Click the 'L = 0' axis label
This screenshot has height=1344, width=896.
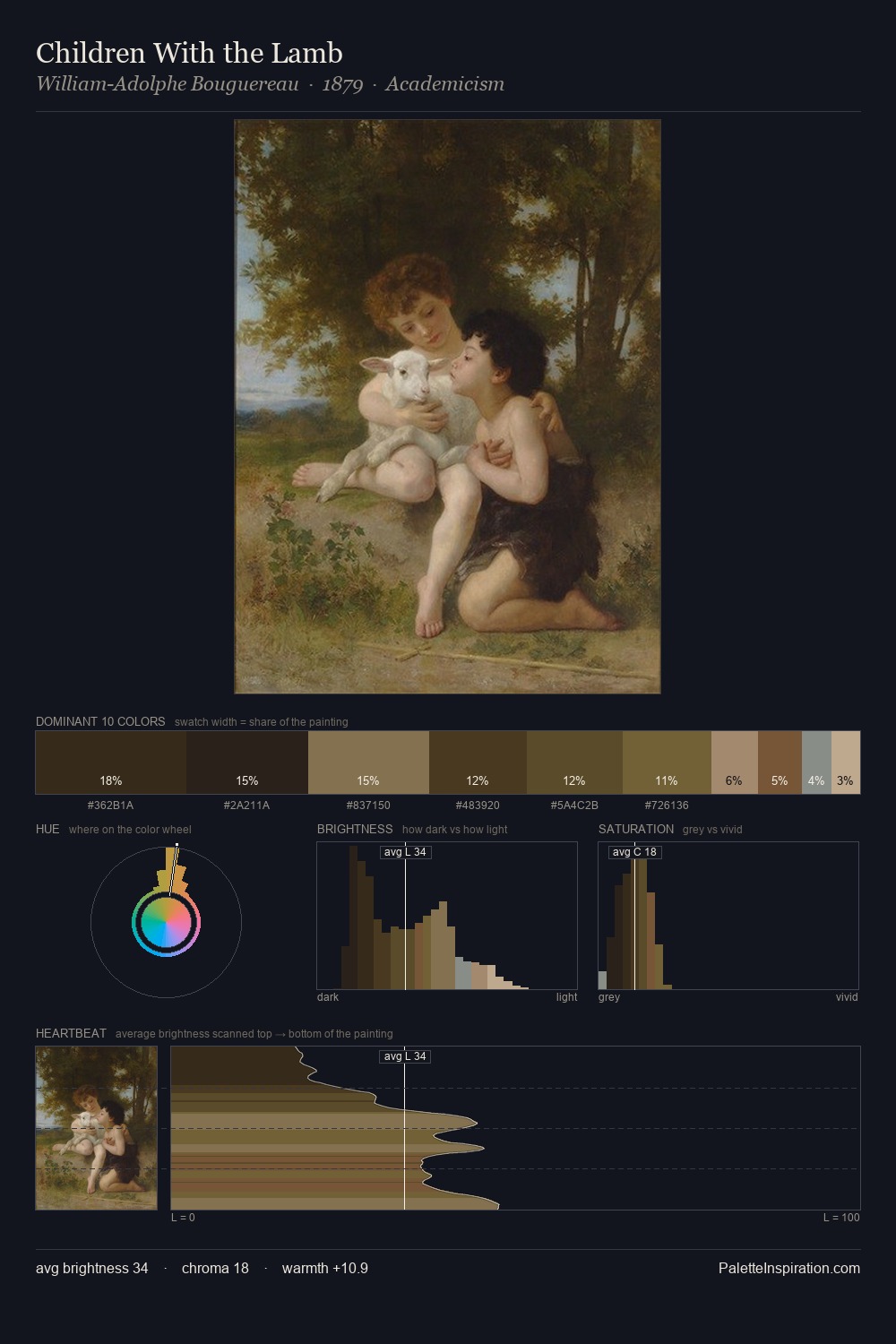pyautogui.click(x=183, y=1218)
